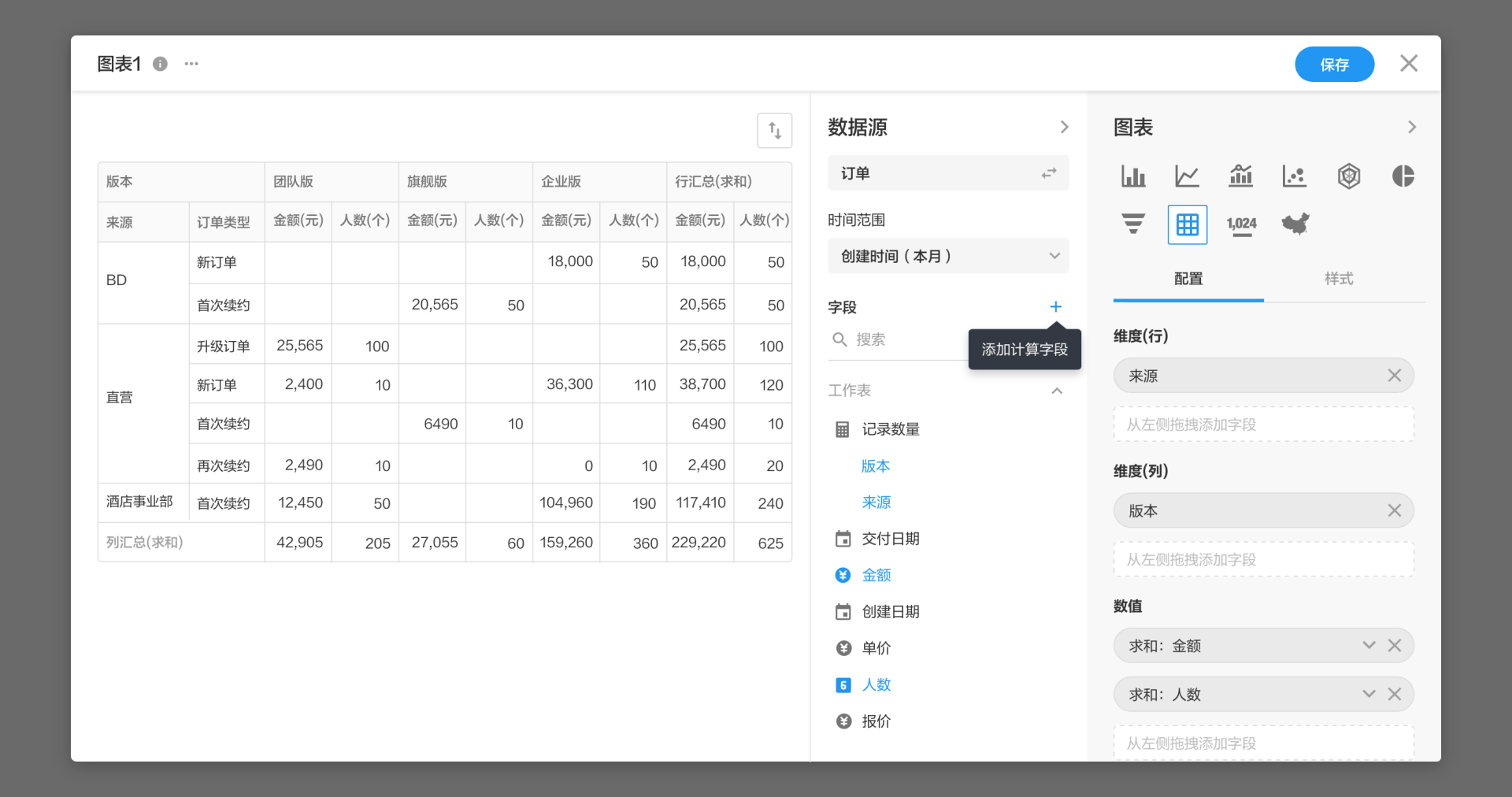Choose the scatter plot chart icon

click(x=1294, y=176)
